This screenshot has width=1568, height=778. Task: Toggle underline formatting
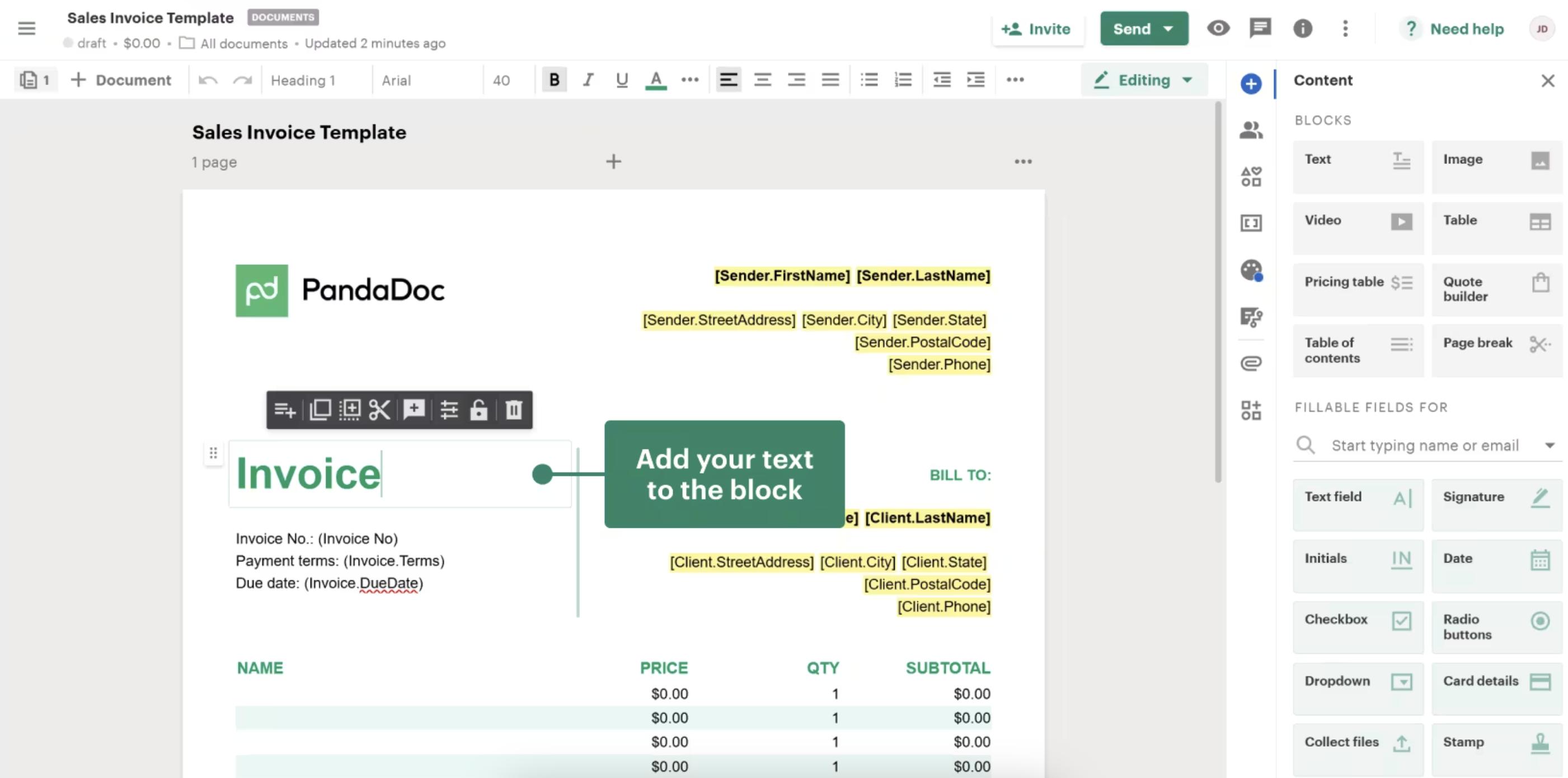[622, 79]
